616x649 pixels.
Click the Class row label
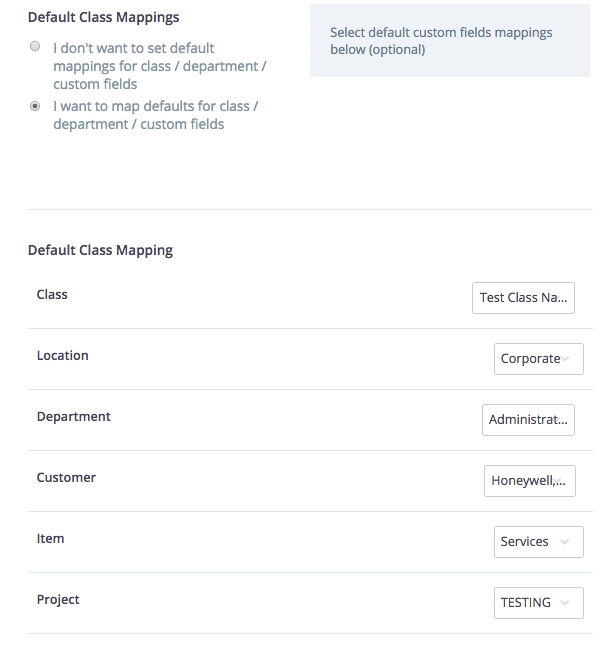52,295
